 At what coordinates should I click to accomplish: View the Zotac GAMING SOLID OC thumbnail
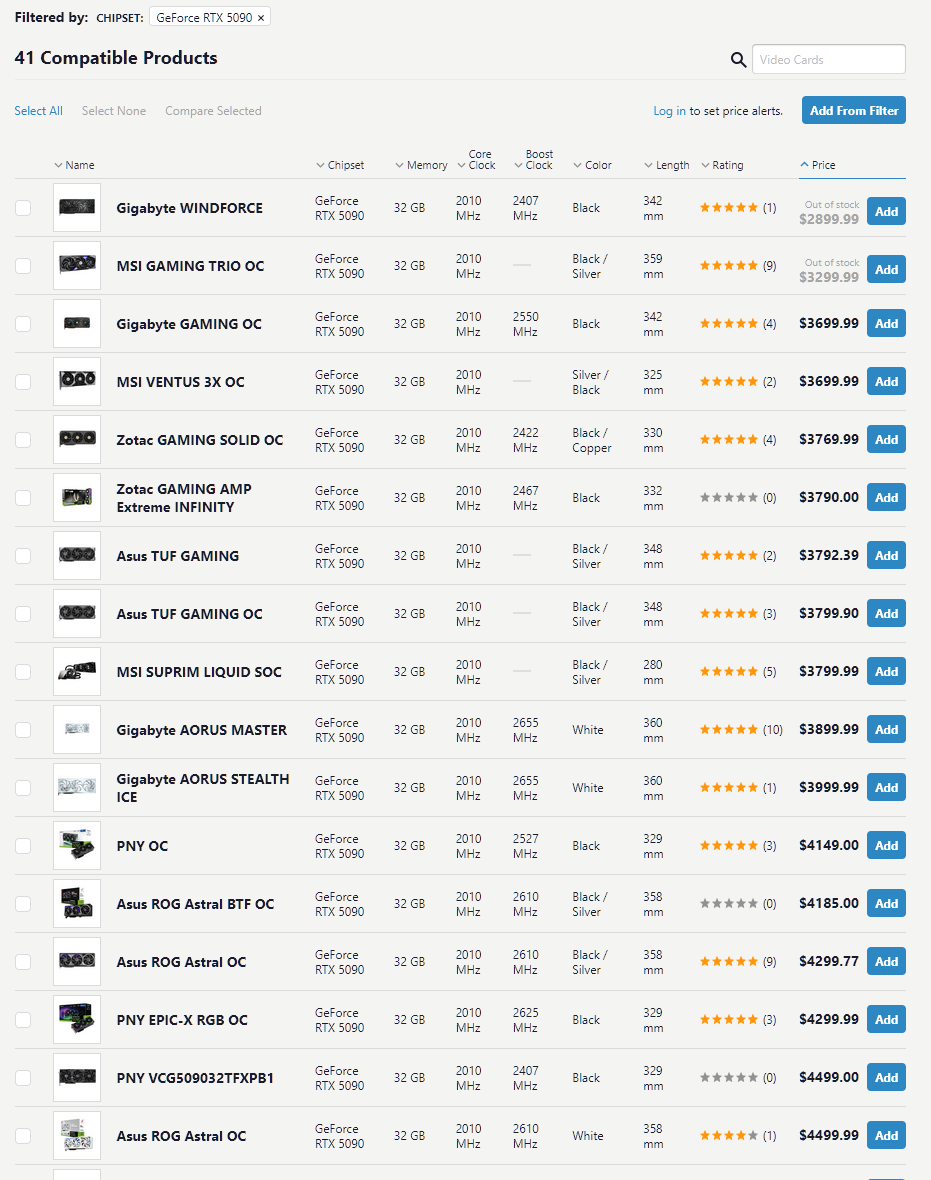click(77, 439)
